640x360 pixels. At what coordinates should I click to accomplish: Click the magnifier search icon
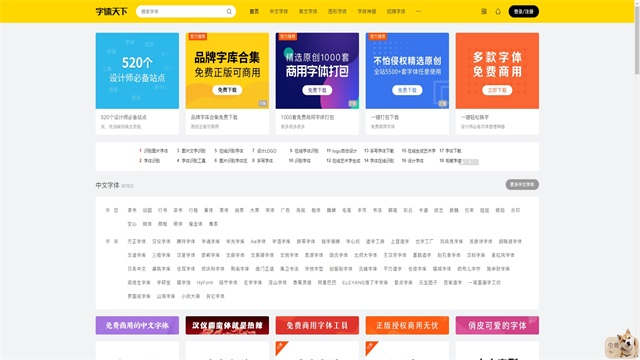(x=229, y=11)
